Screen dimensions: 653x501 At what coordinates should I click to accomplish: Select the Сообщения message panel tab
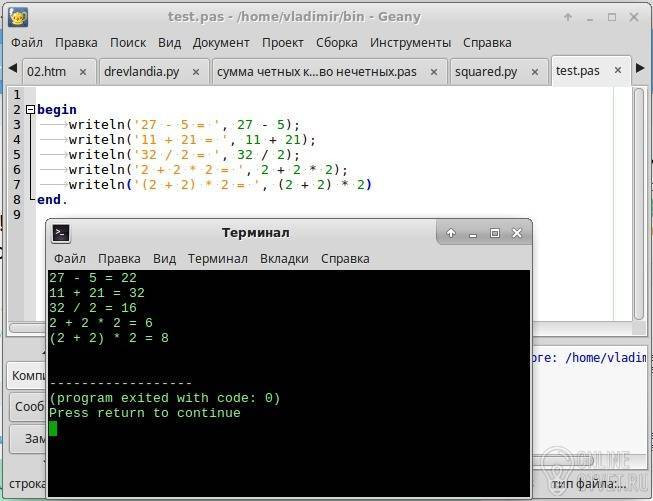[29, 407]
